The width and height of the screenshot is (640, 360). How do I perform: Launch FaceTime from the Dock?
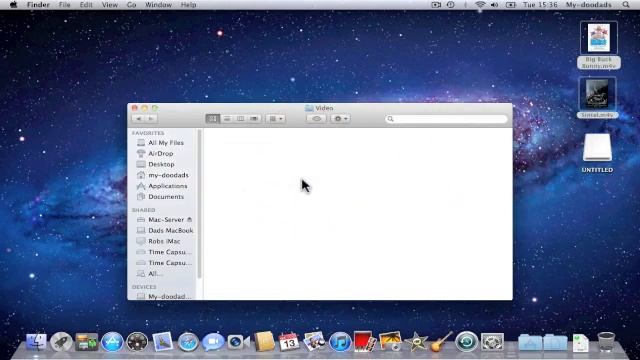point(238,342)
